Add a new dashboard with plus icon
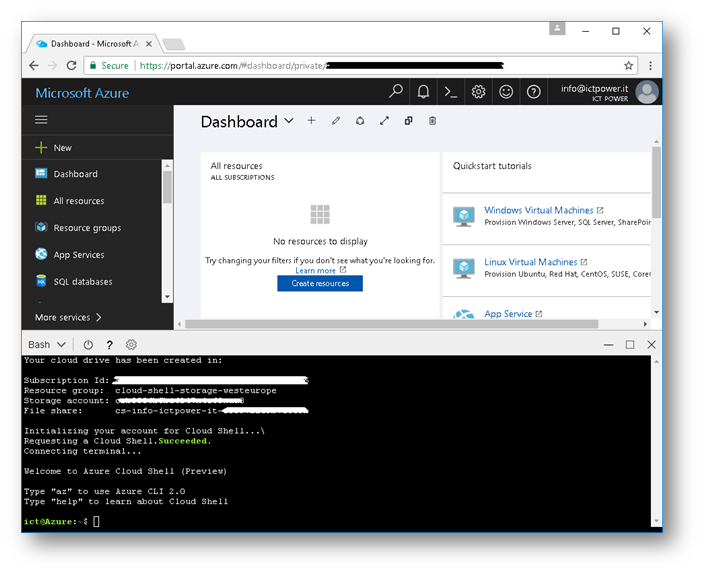Image resolution: width=705 pixels, height=575 pixels. (311, 120)
